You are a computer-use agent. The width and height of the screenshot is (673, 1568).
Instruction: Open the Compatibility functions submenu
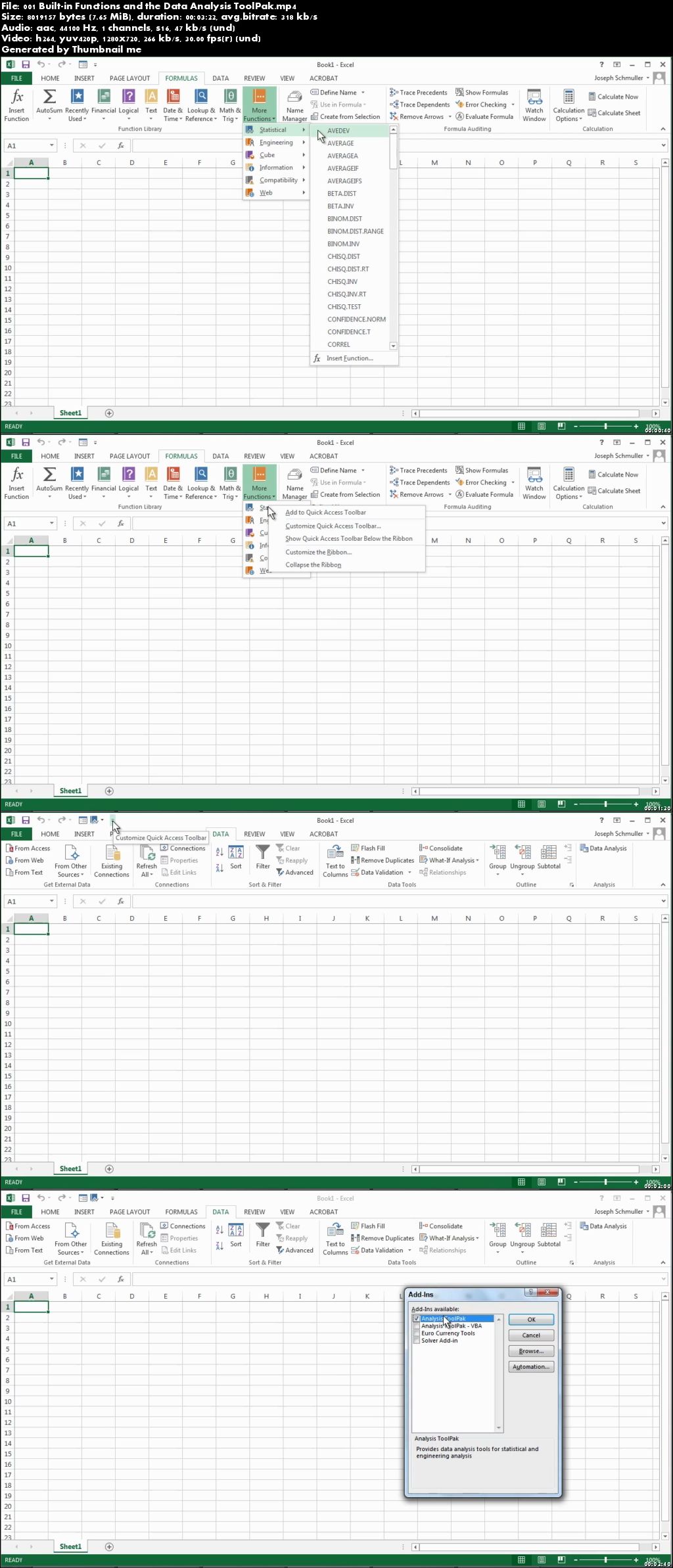tap(275, 180)
